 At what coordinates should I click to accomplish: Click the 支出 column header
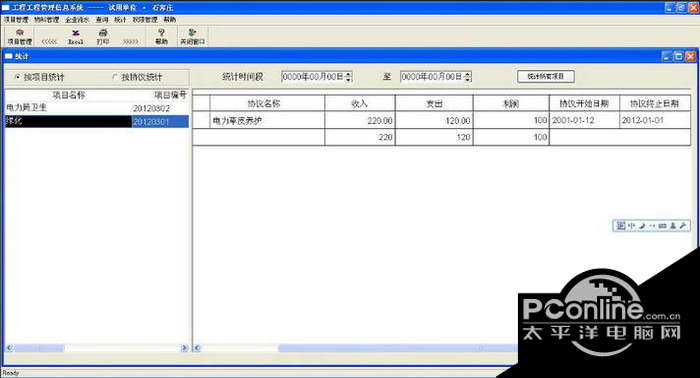tap(434, 104)
